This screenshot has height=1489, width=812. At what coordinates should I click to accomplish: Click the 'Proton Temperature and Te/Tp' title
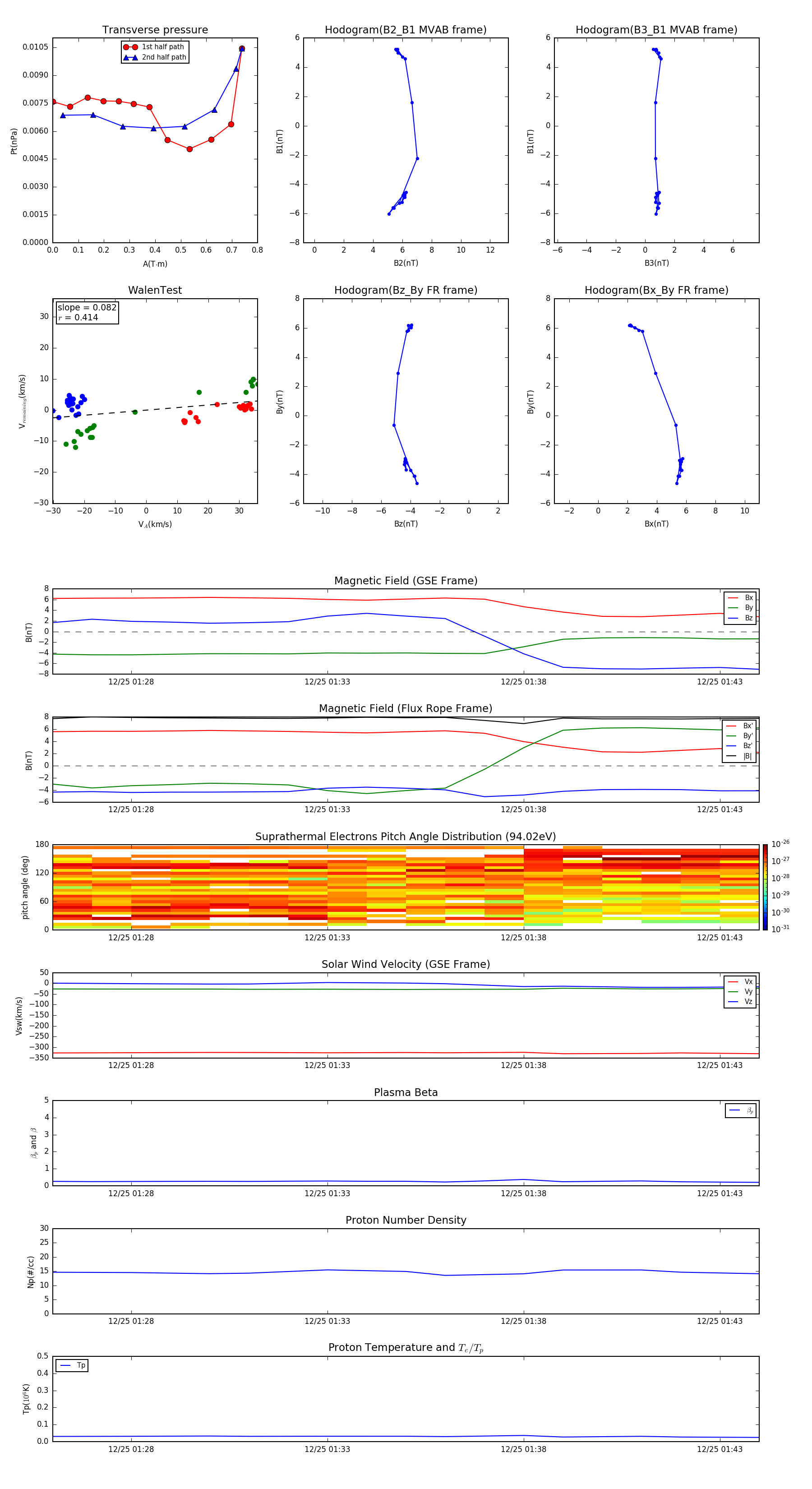[406, 1348]
